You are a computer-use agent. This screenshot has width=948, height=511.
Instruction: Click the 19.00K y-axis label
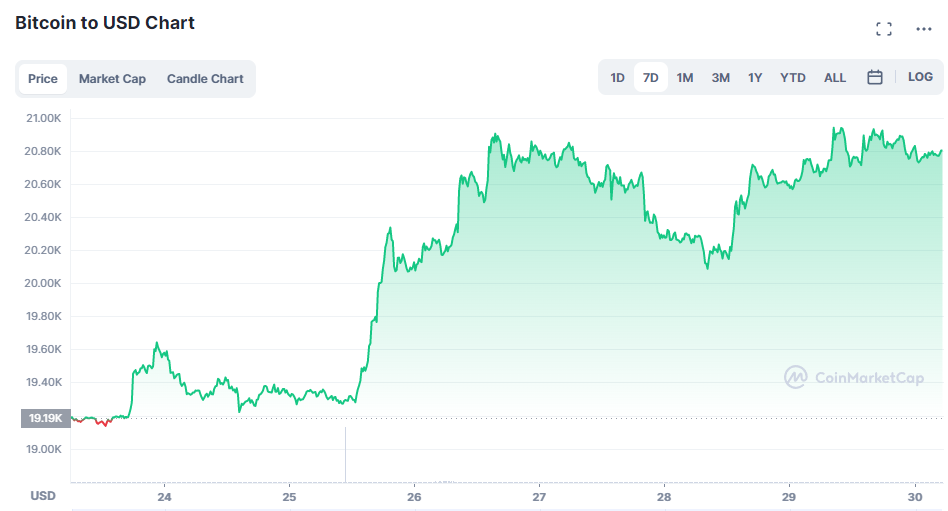[43, 449]
